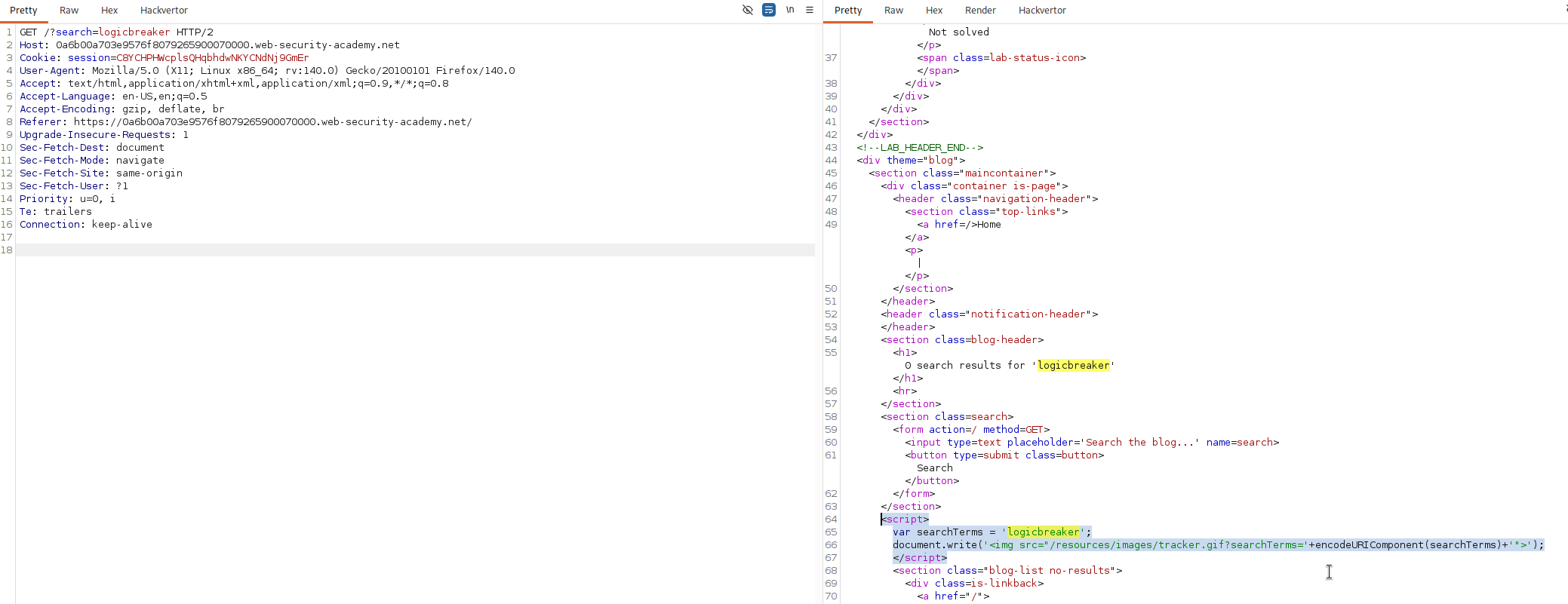Switch request view to Raw tab

[x=69, y=11]
